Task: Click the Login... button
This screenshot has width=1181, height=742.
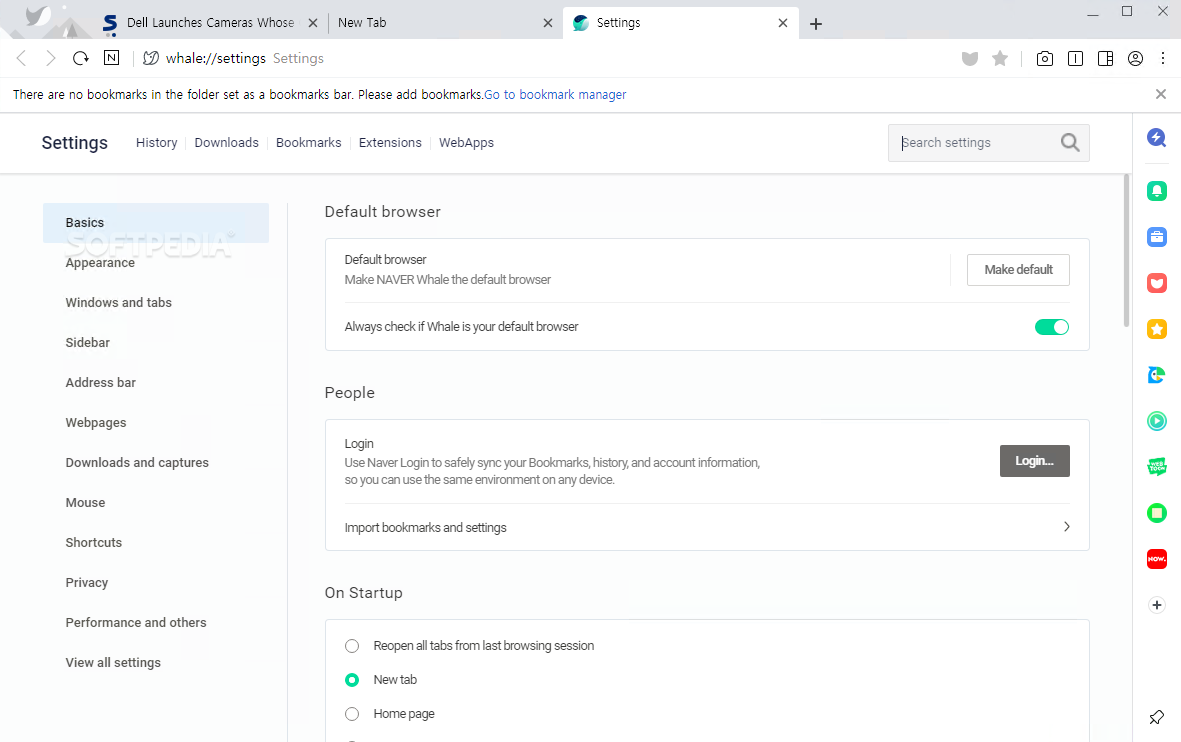Action: 1034,461
